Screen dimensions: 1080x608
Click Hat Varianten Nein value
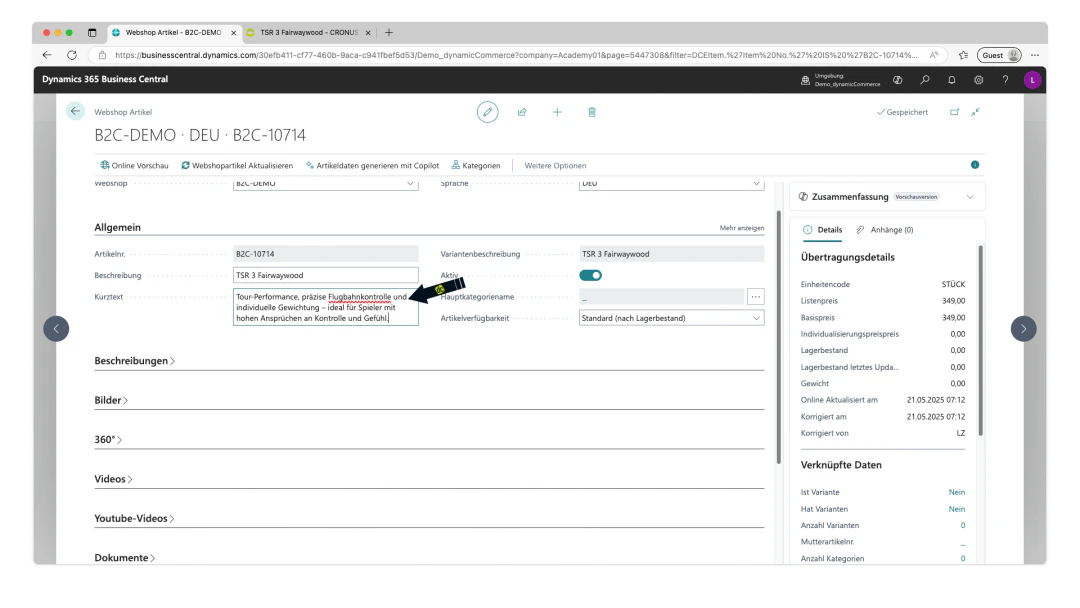(x=957, y=509)
